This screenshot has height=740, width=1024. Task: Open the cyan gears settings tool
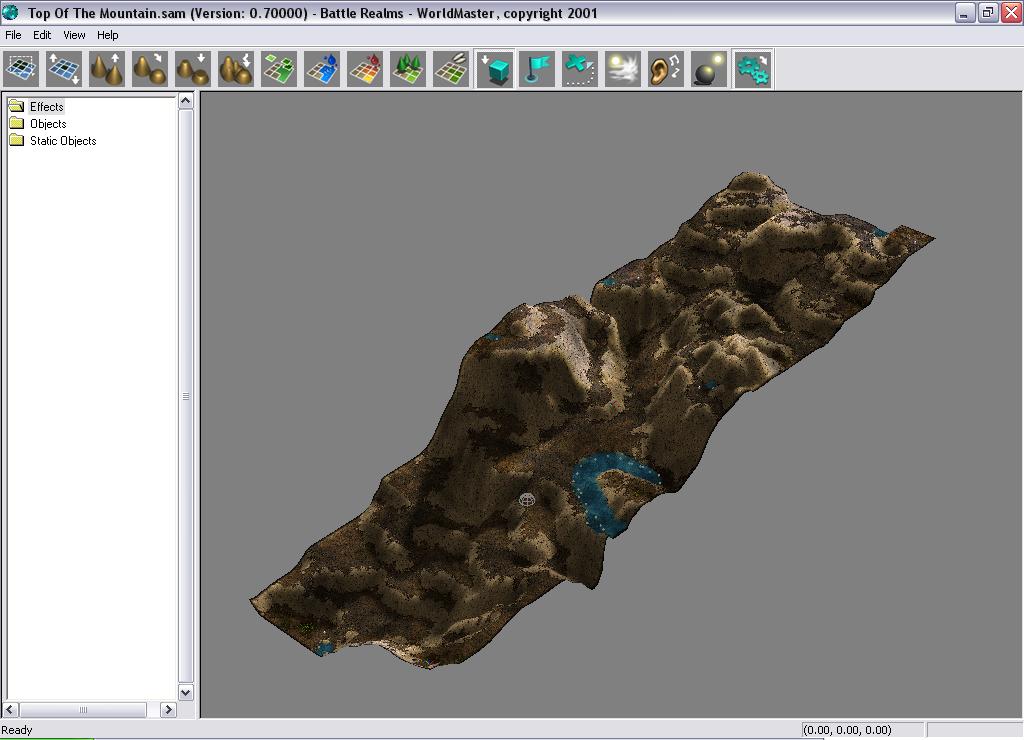pyautogui.click(x=753, y=70)
